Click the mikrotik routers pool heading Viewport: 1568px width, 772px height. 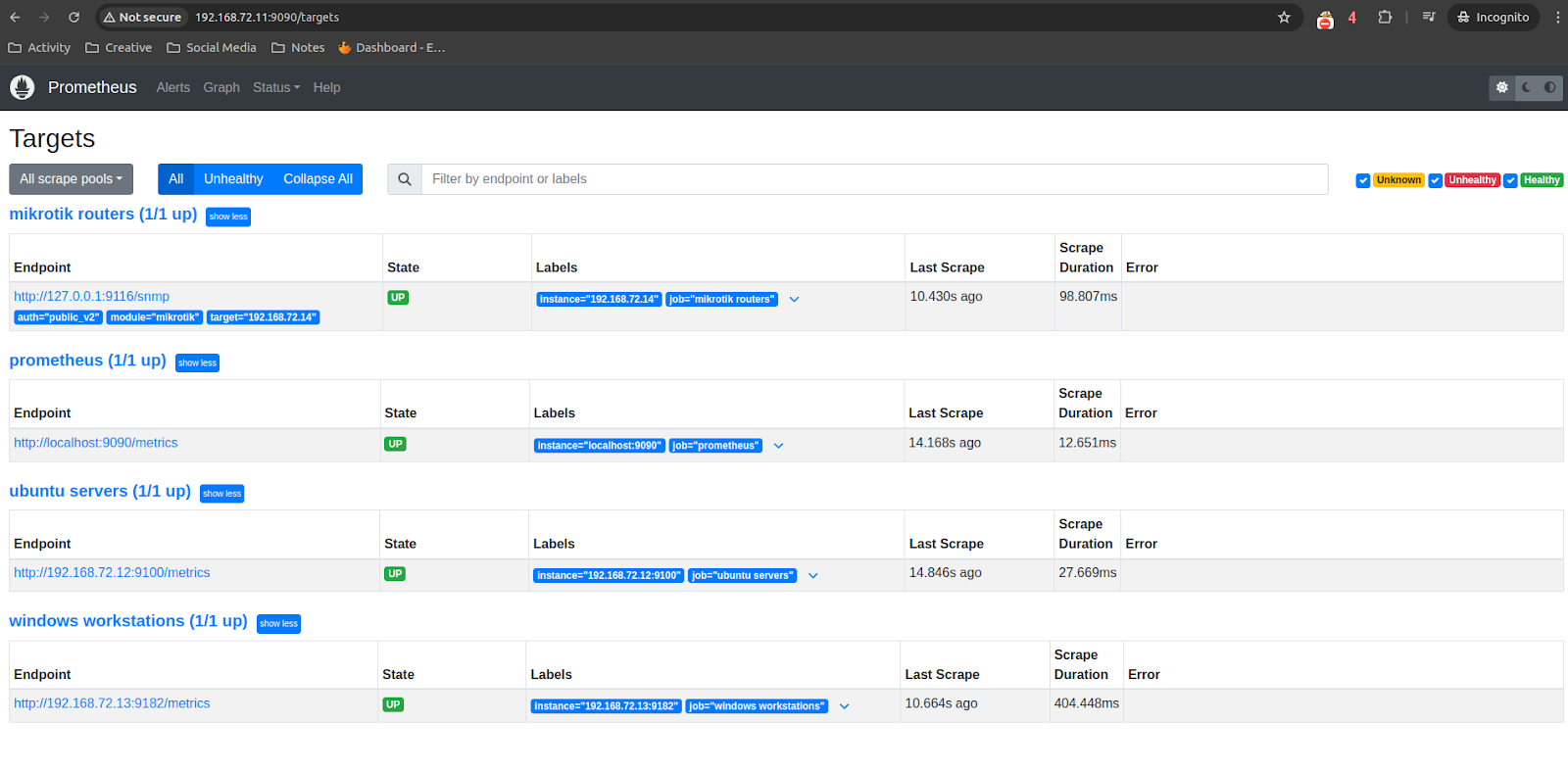(103, 214)
